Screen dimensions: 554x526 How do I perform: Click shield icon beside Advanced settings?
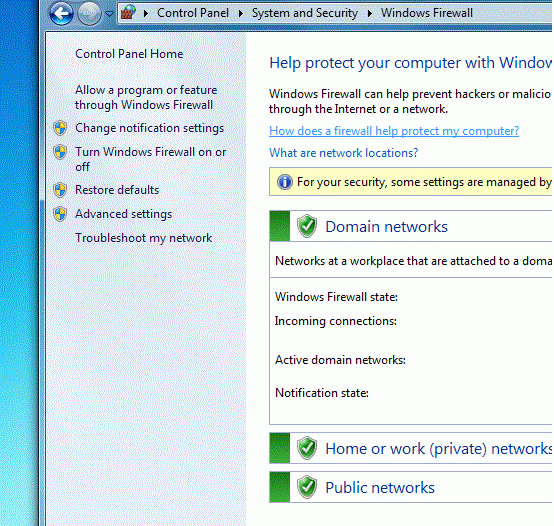point(60,214)
